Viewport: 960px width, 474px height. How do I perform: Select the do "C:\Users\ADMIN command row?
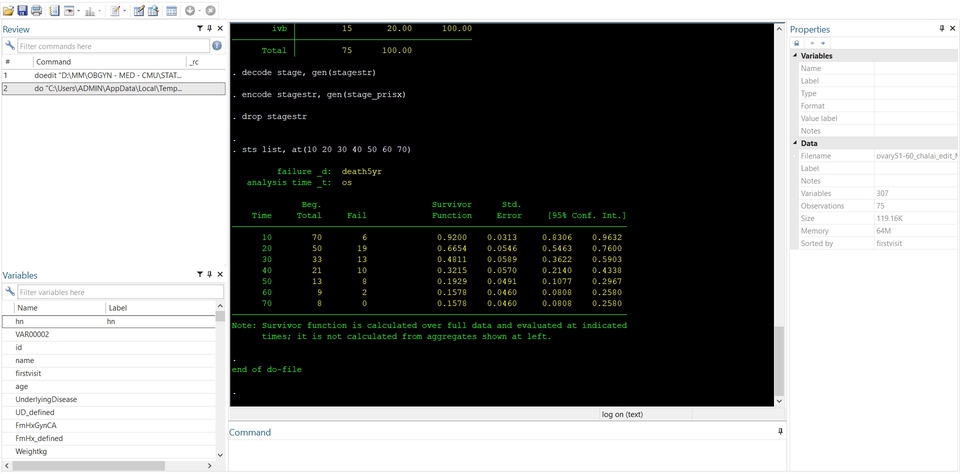pyautogui.click(x=113, y=88)
